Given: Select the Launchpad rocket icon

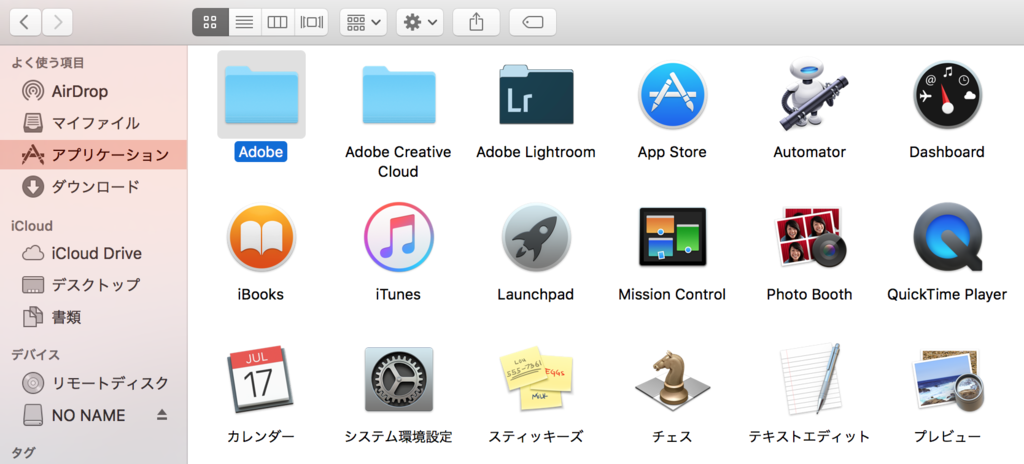Looking at the screenshot, I should (536, 238).
